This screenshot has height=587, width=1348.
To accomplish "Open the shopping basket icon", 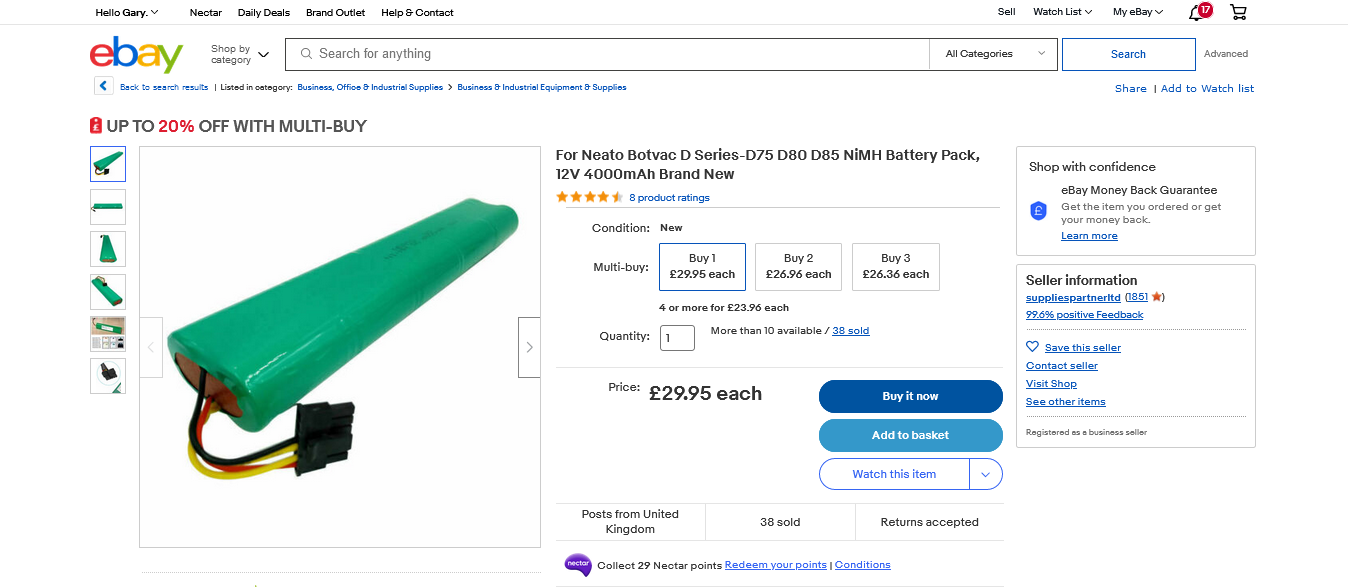I will pos(1238,12).
